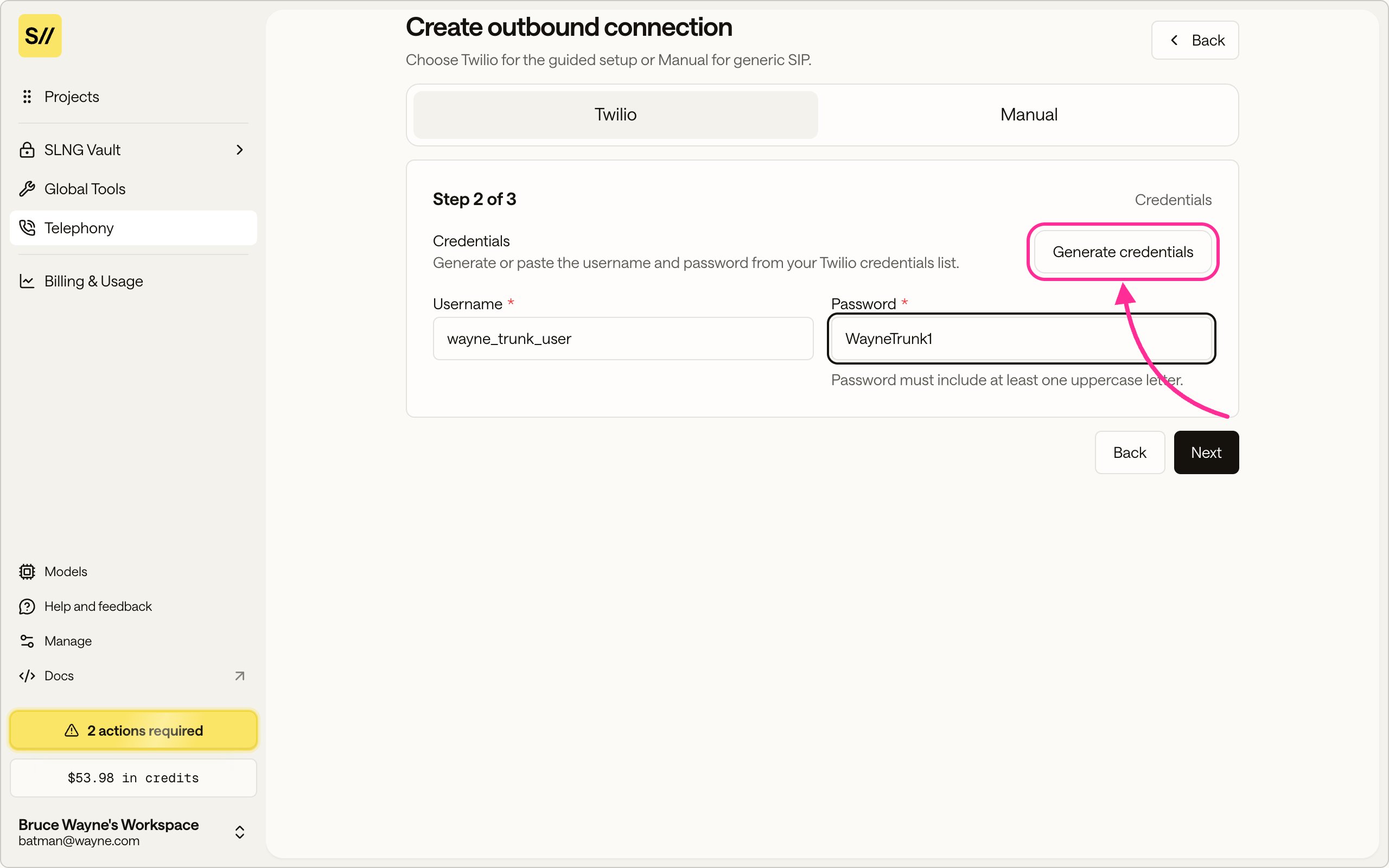
Task: Click the Docs code brackets icon
Action: (x=27, y=676)
